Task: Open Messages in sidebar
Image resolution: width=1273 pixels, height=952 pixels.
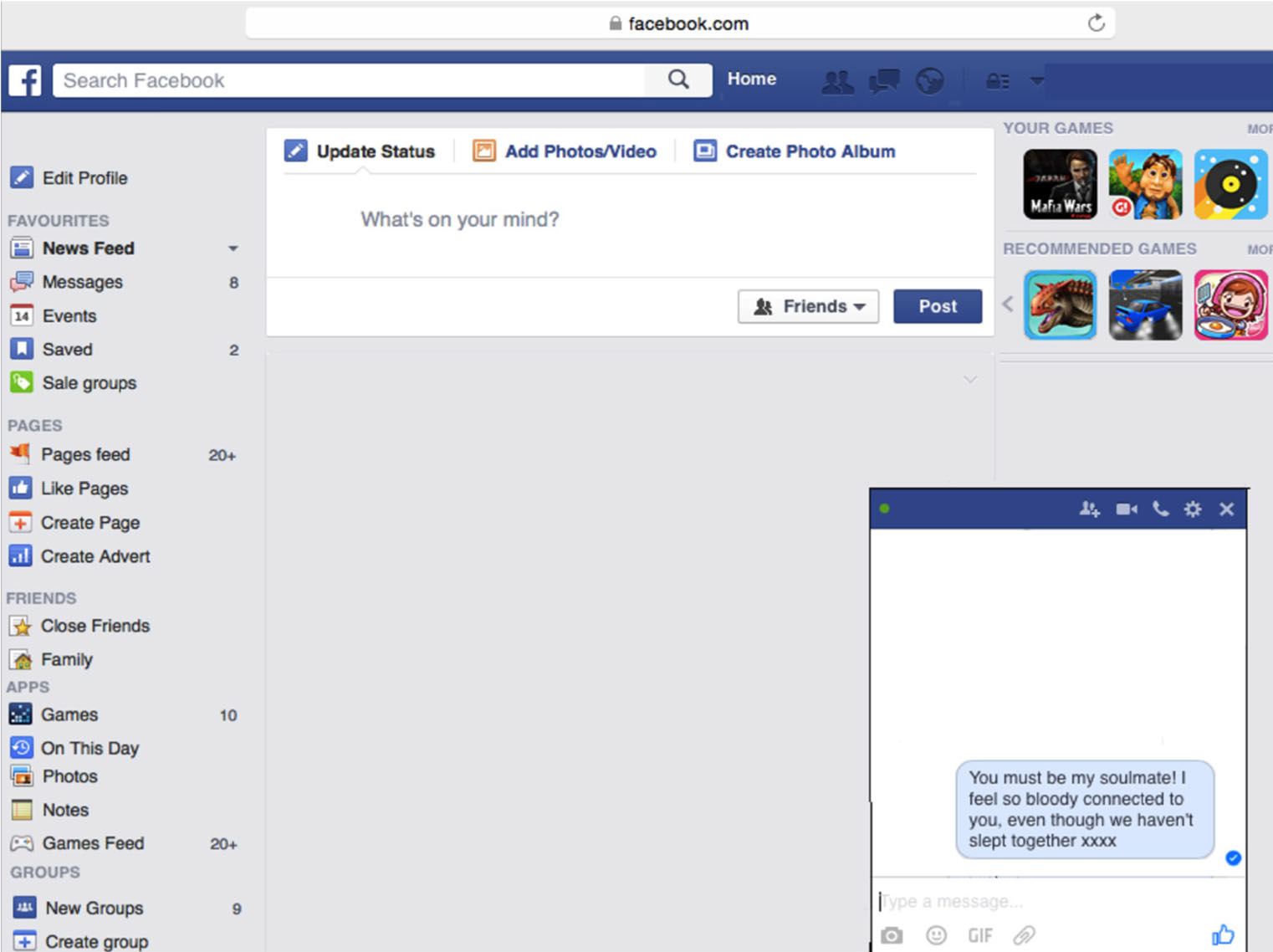Action: pyautogui.click(x=66, y=282)
